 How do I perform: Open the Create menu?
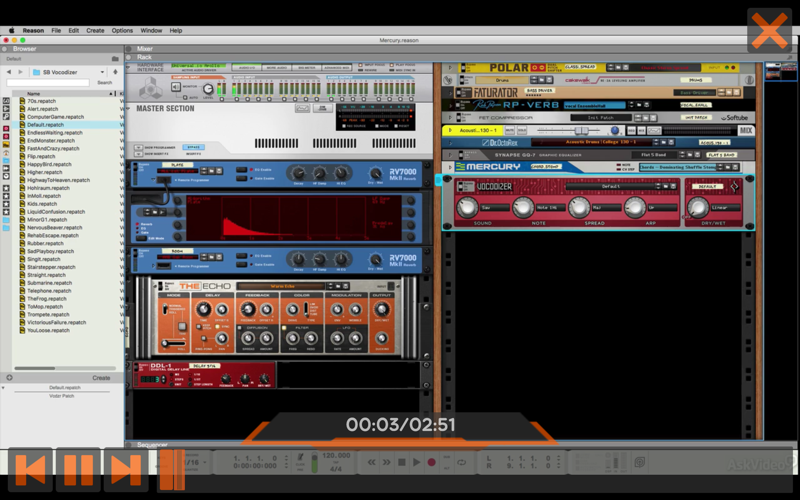(95, 31)
